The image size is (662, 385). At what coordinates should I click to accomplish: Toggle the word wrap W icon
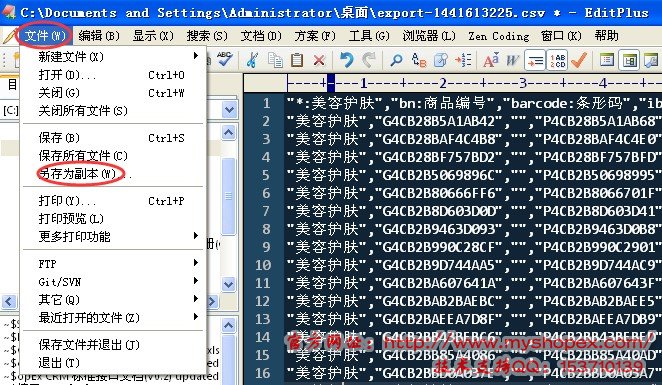coord(512,60)
